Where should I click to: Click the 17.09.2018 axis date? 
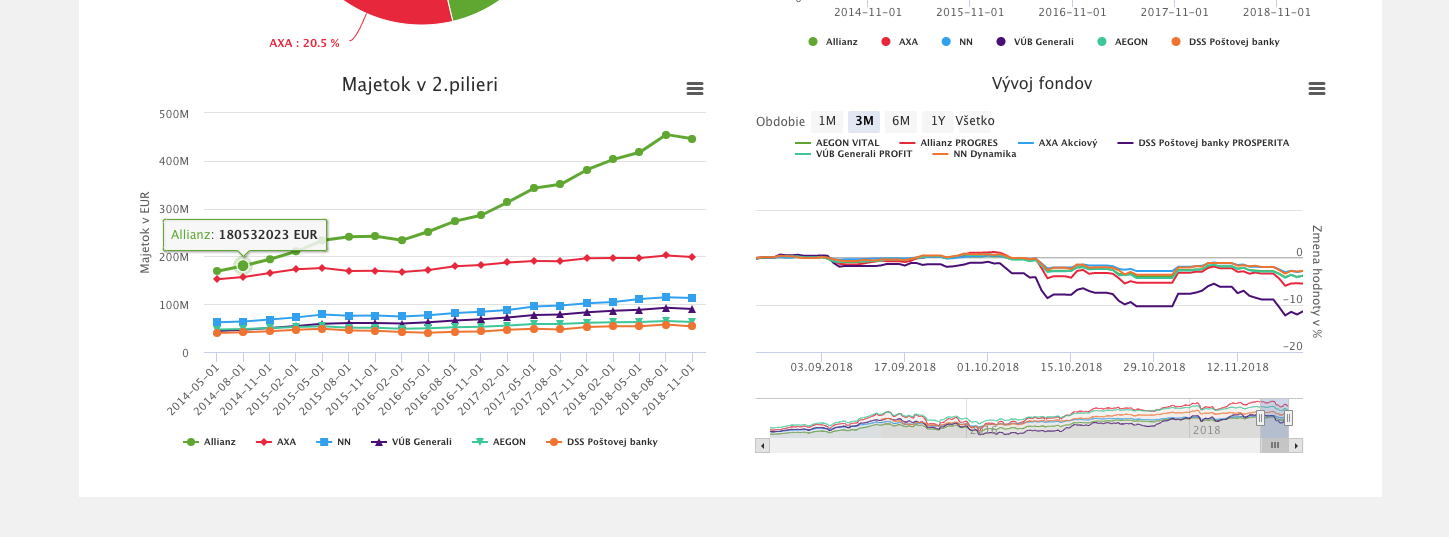tap(905, 367)
